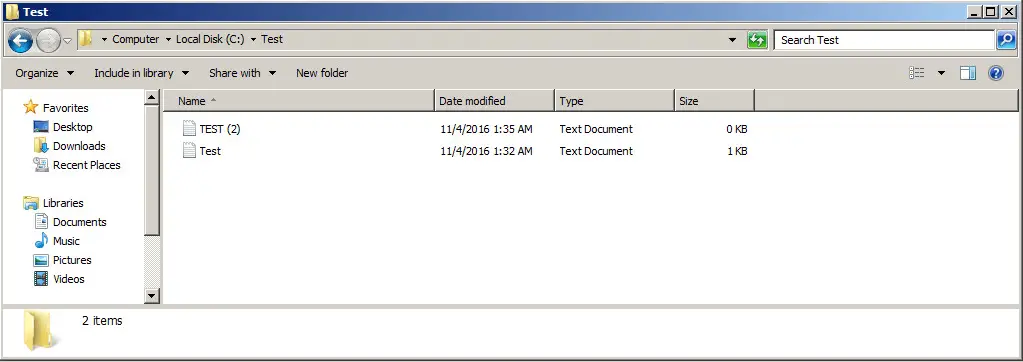
Task: Select the TEST (2) file icon
Action: pyautogui.click(x=189, y=129)
